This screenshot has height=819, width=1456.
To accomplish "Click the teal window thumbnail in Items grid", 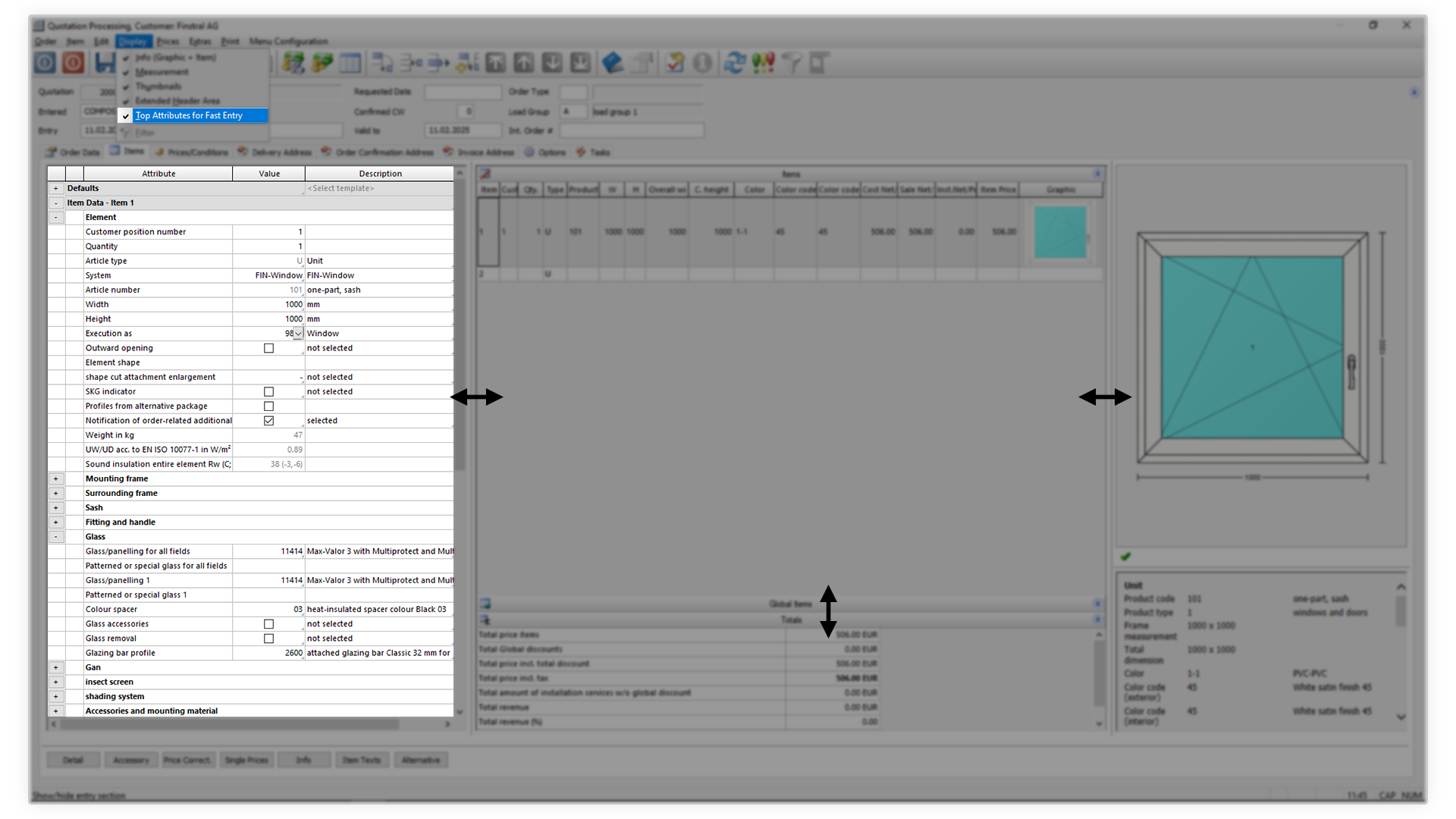I will [1060, 232].
